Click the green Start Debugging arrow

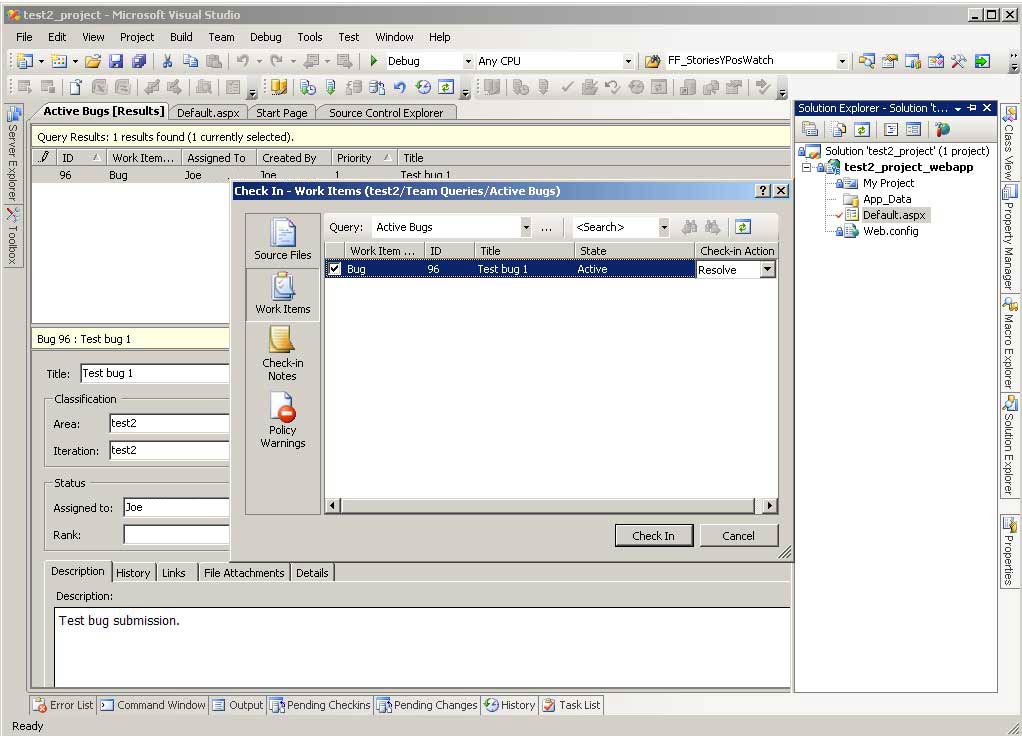coord(373,61)
